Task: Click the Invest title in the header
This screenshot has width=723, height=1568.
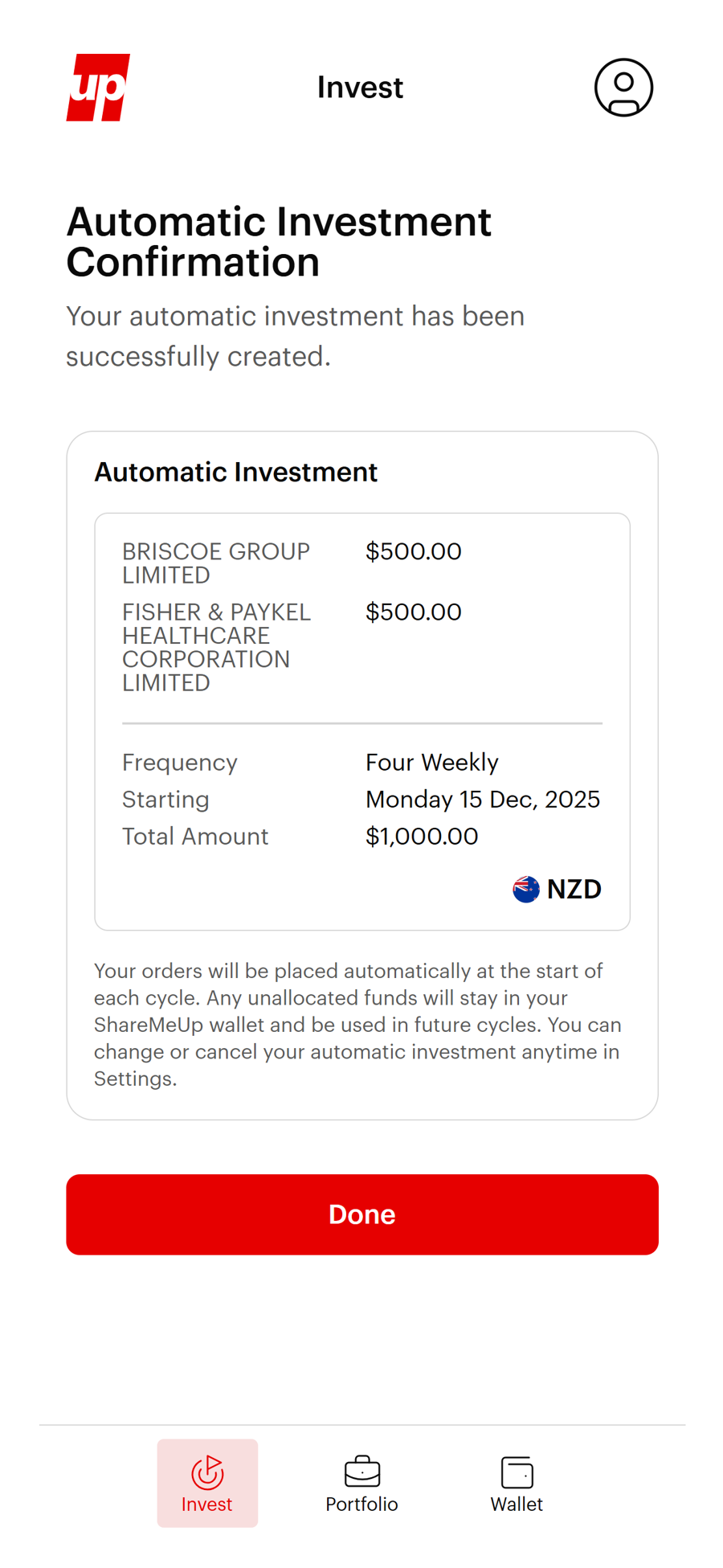Action: 360,88
